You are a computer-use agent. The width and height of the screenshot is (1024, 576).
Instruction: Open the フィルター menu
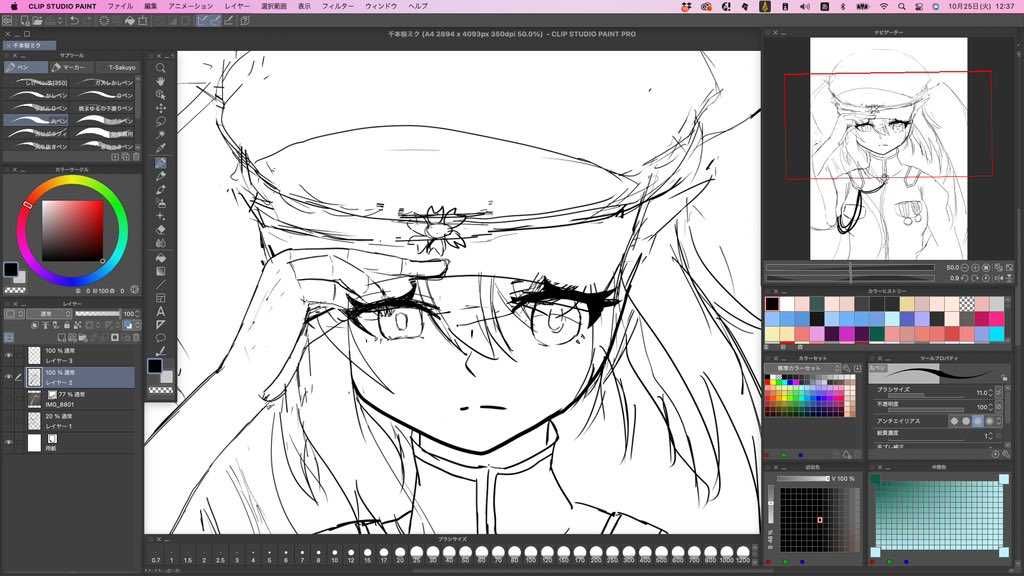point(338,6)
